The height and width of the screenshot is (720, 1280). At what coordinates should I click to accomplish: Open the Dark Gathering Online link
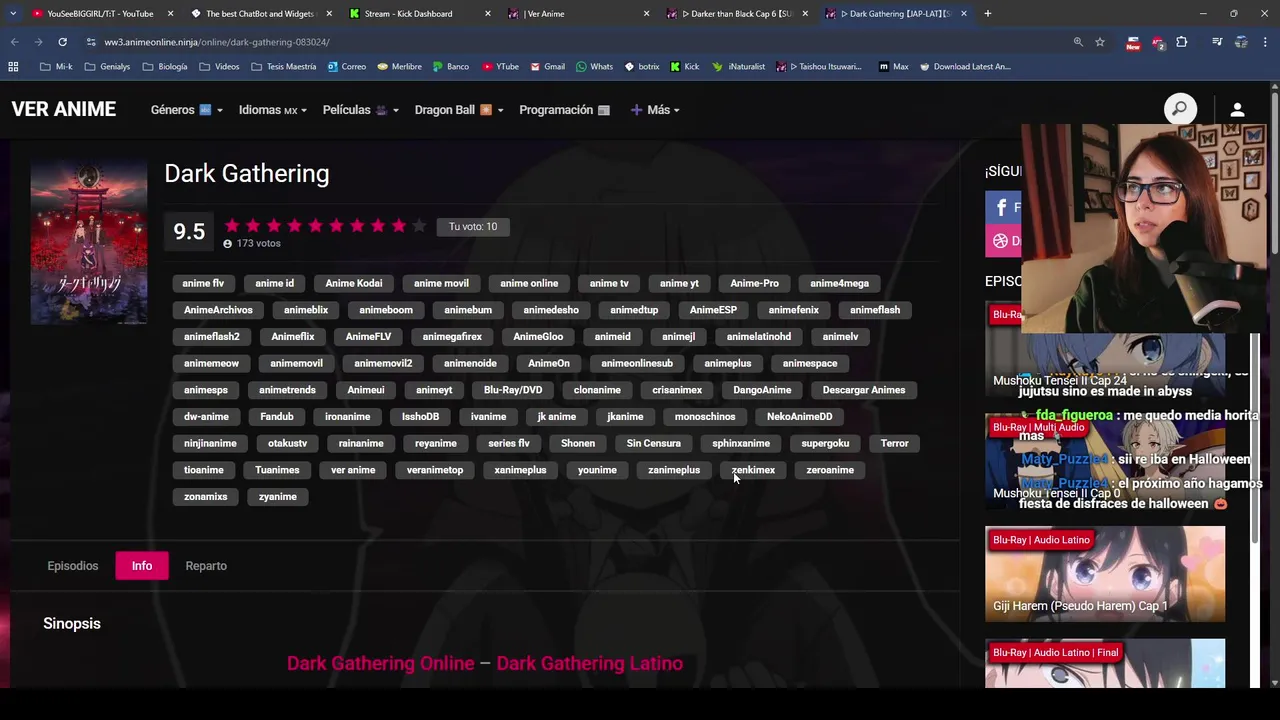[380, 664]
